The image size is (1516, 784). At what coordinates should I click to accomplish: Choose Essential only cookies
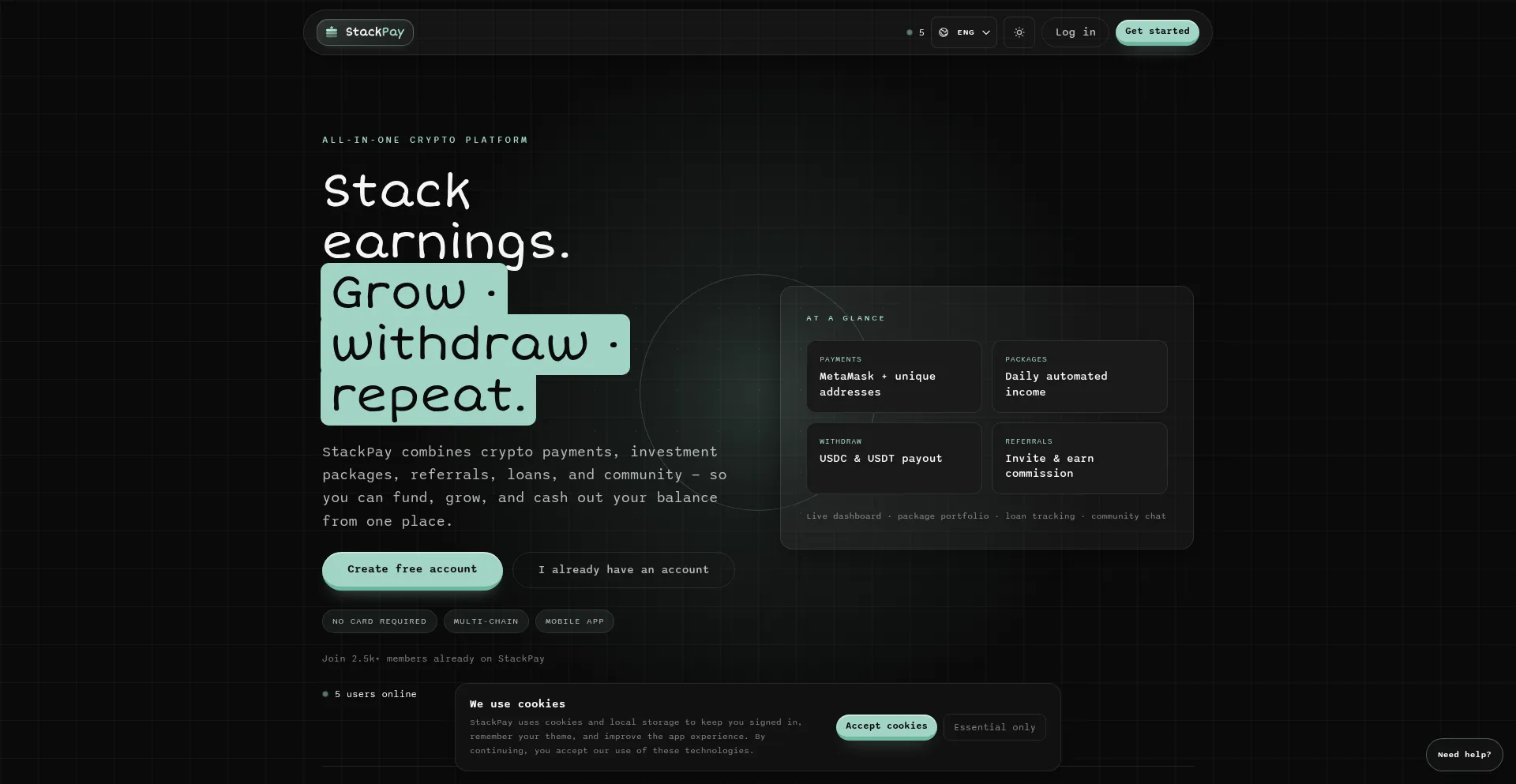coord(995,727)
